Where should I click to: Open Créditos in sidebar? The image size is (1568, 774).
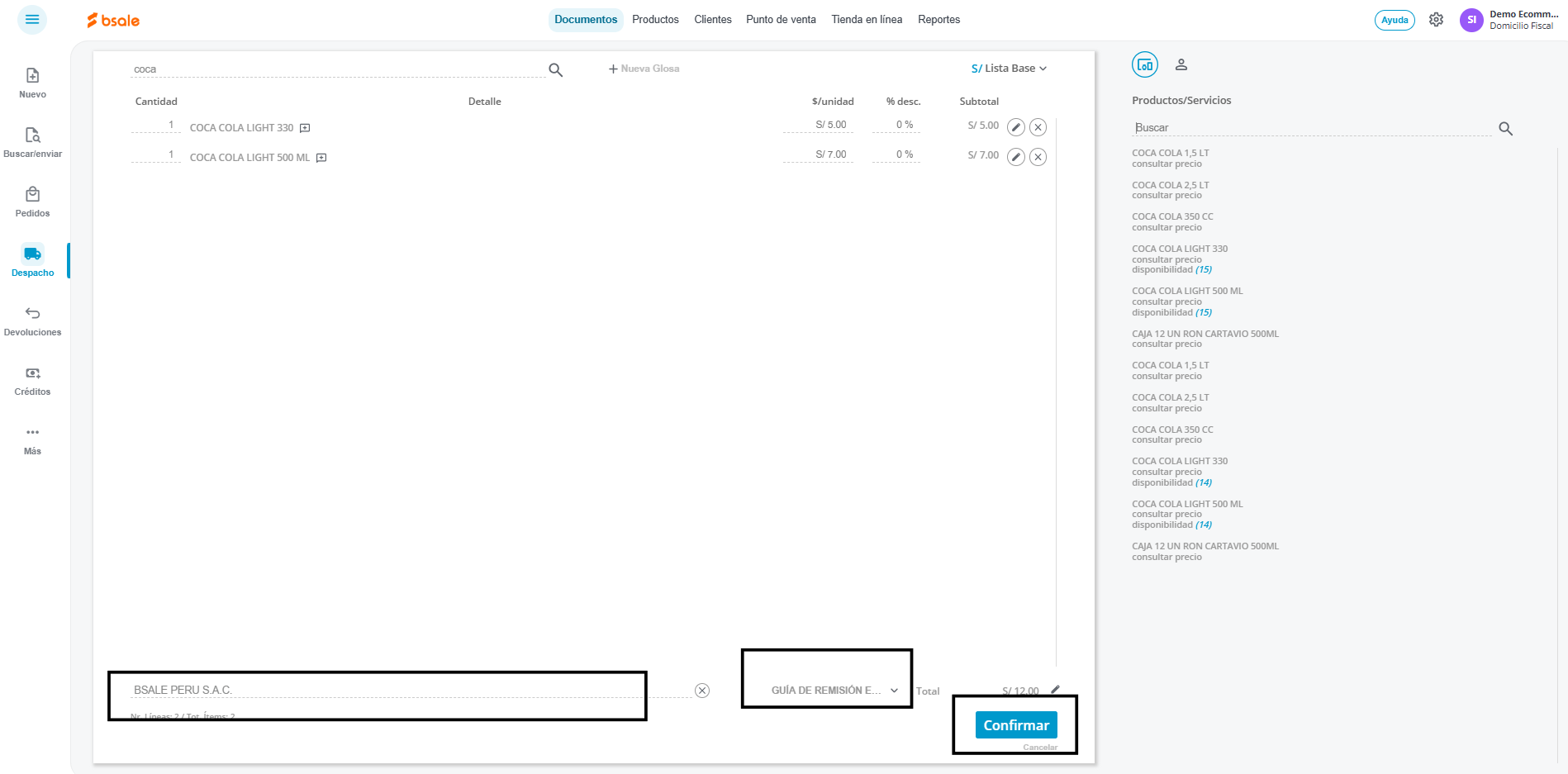click(32, 381)
